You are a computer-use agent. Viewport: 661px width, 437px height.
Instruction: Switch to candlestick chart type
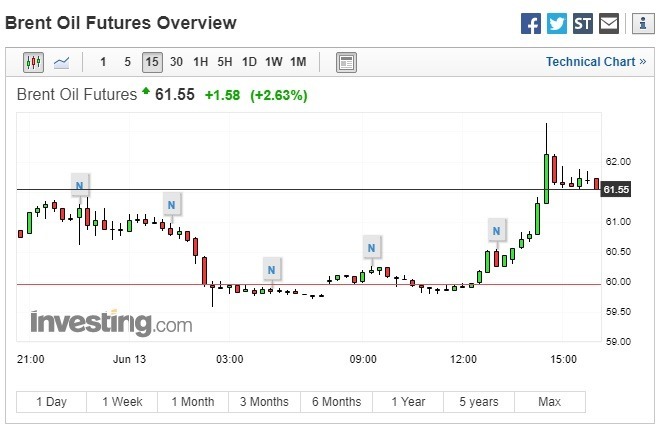point(33,62)
